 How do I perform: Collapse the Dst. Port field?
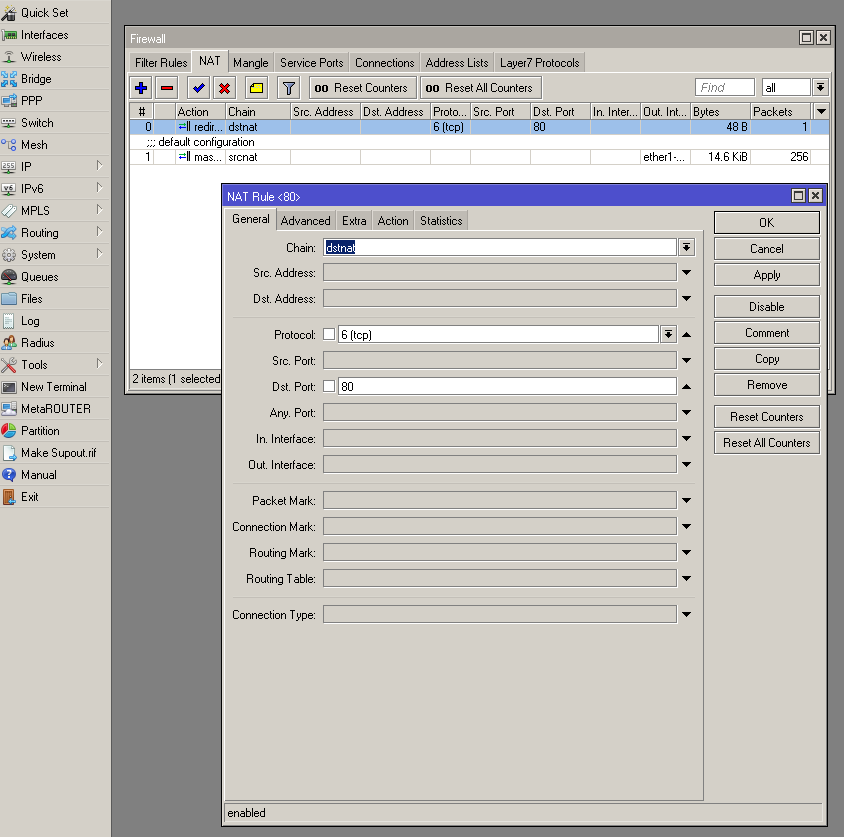(686, 386)
